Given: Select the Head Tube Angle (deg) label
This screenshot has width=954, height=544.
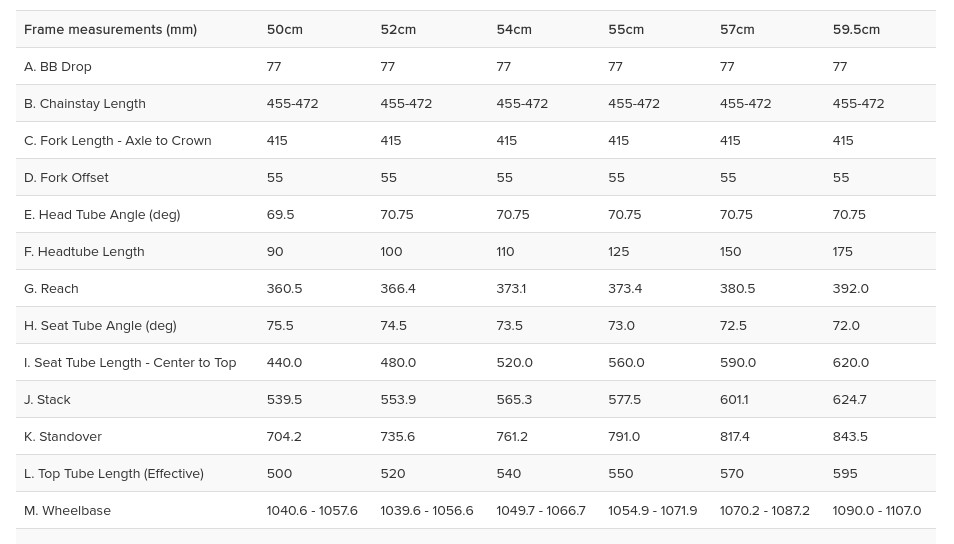Looking at the screenshot, I should (x=102, y=214).
